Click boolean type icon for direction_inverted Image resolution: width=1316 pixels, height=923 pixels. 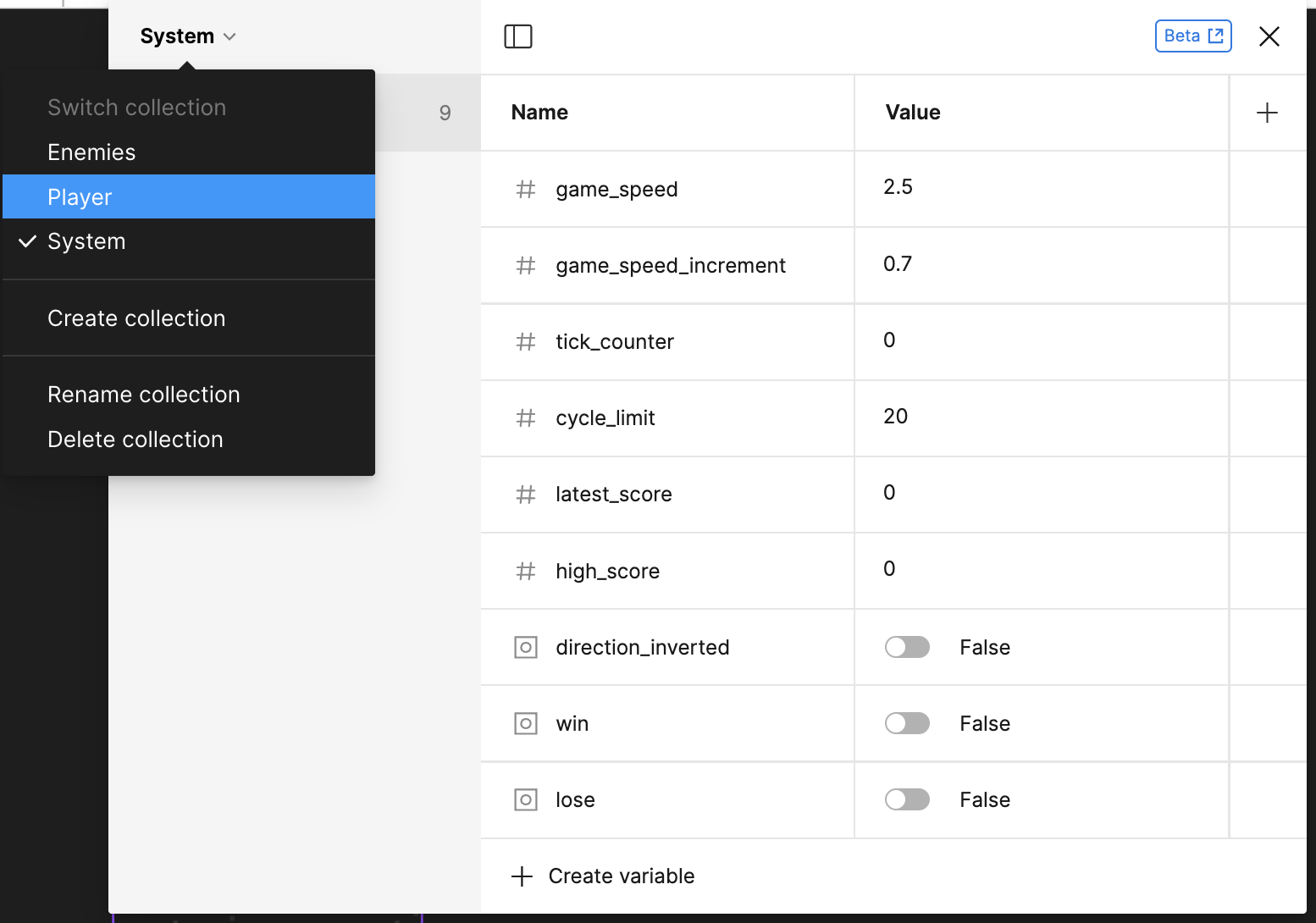[x=526, y=647]
